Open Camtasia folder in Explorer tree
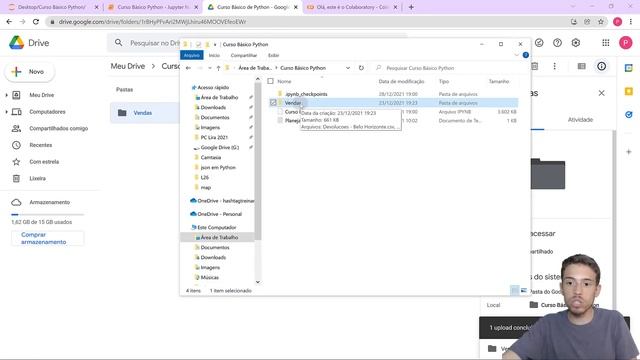 [x=211, y=158]
